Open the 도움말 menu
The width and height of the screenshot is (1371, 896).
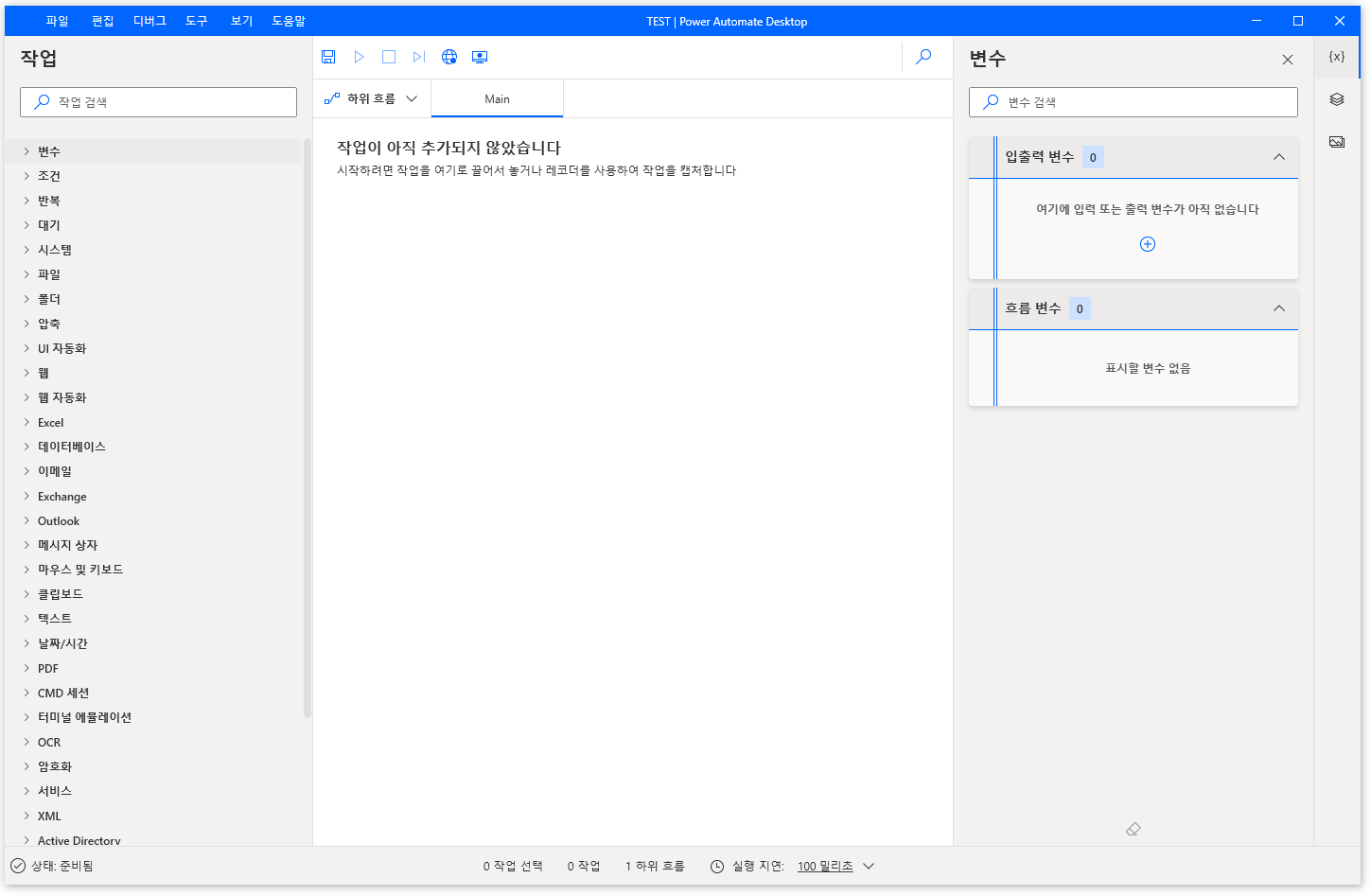coord(289,21)
